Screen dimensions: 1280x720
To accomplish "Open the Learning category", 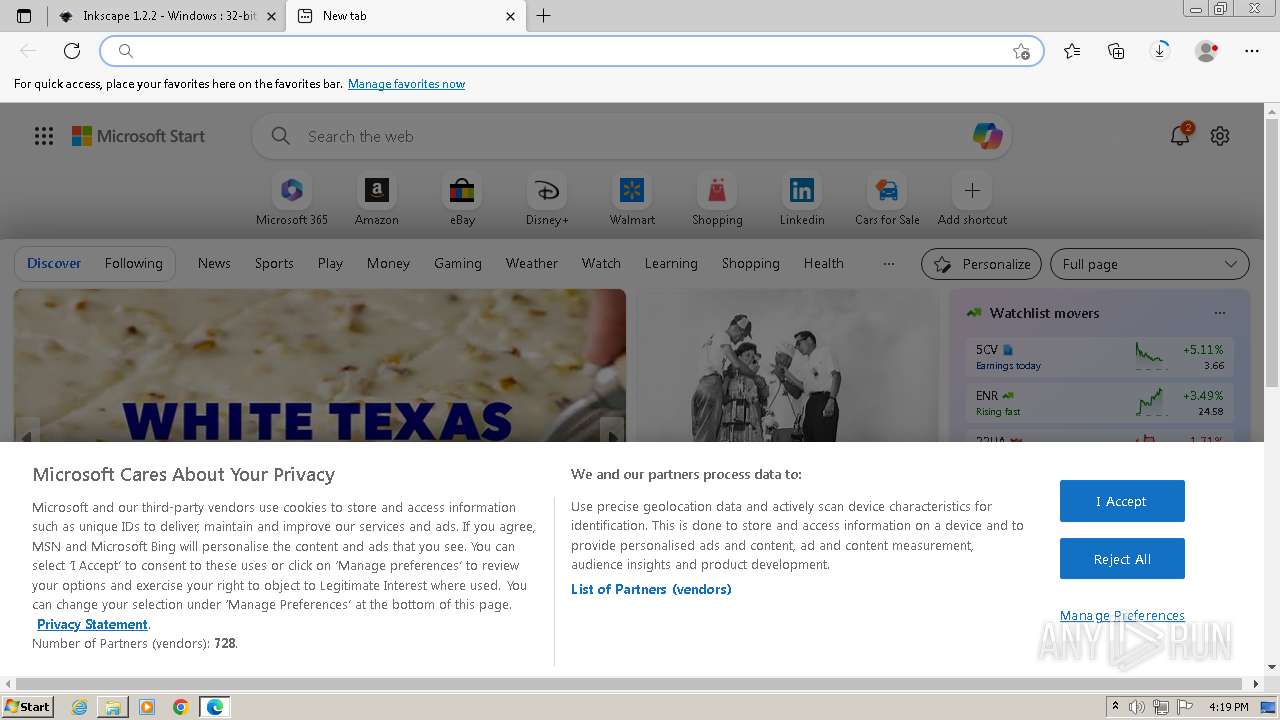I will [671, 263].
